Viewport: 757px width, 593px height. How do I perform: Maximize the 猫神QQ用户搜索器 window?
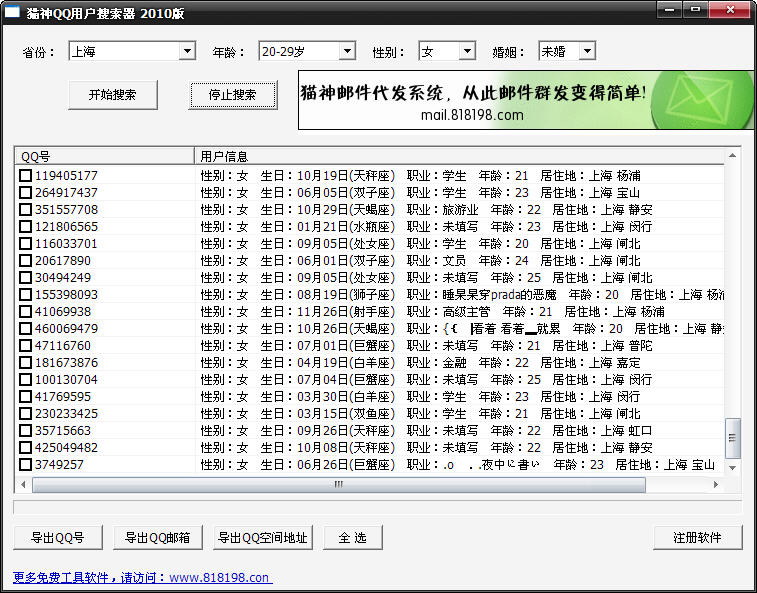pyautogui.click(x=695, y=10)
